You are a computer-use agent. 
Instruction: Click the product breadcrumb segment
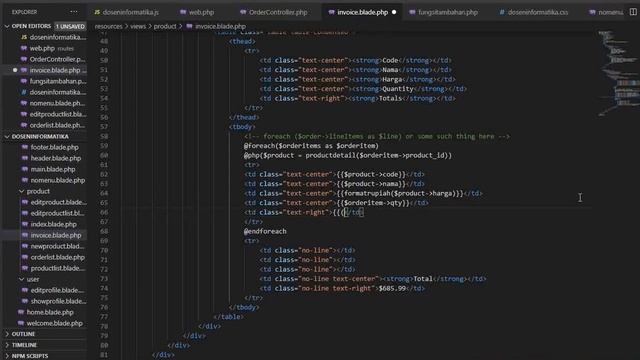coord(164,26)
